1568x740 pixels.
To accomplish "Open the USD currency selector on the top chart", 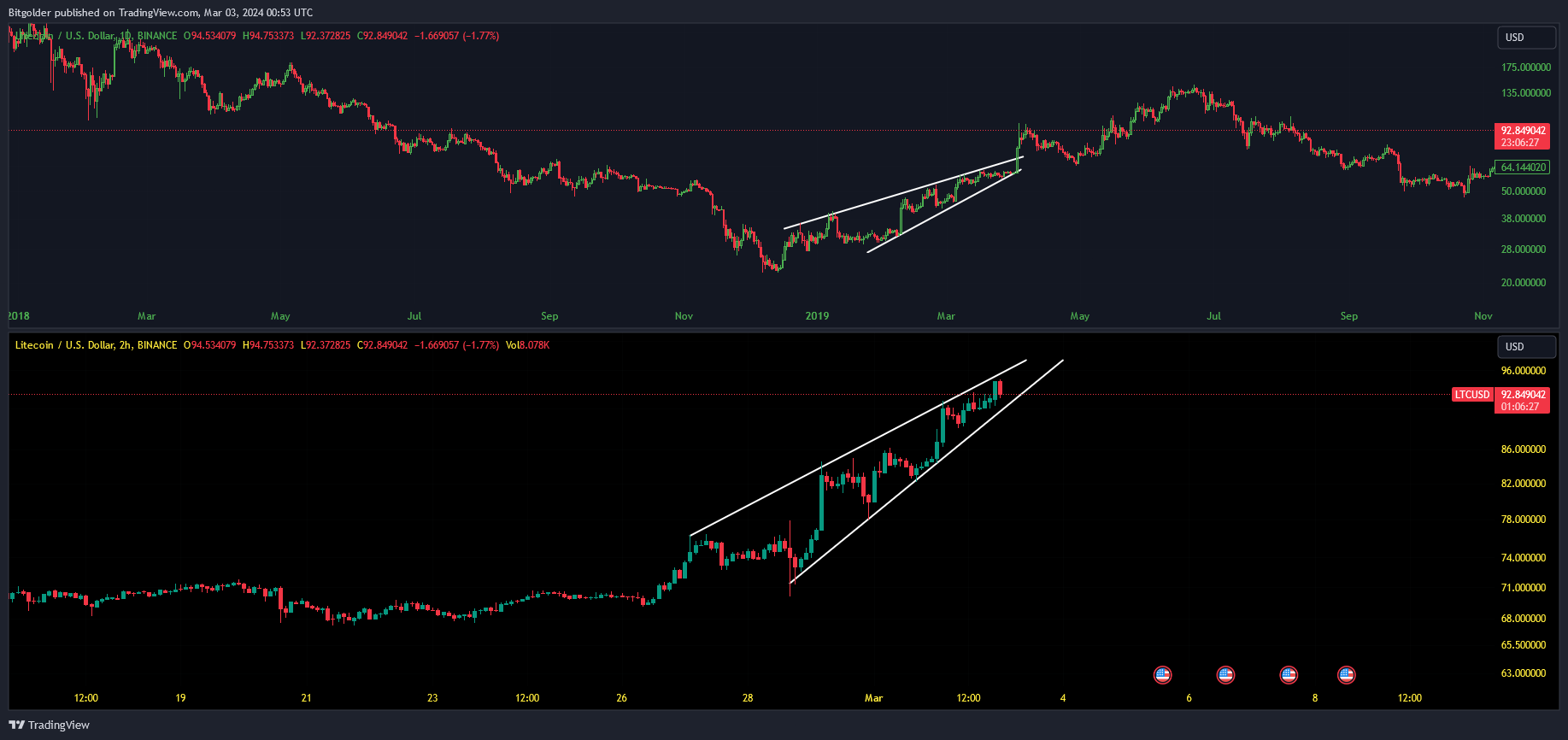I will click(x=1527, y=38).
